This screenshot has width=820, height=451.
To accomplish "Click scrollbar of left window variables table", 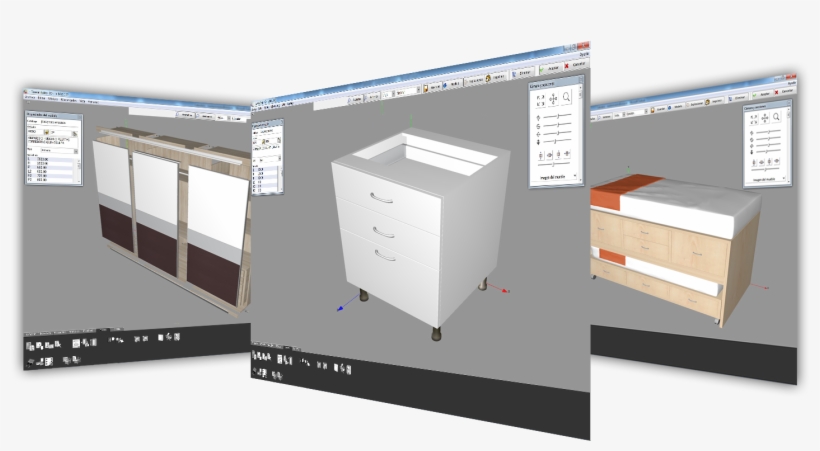I will (x=79, y=170).
